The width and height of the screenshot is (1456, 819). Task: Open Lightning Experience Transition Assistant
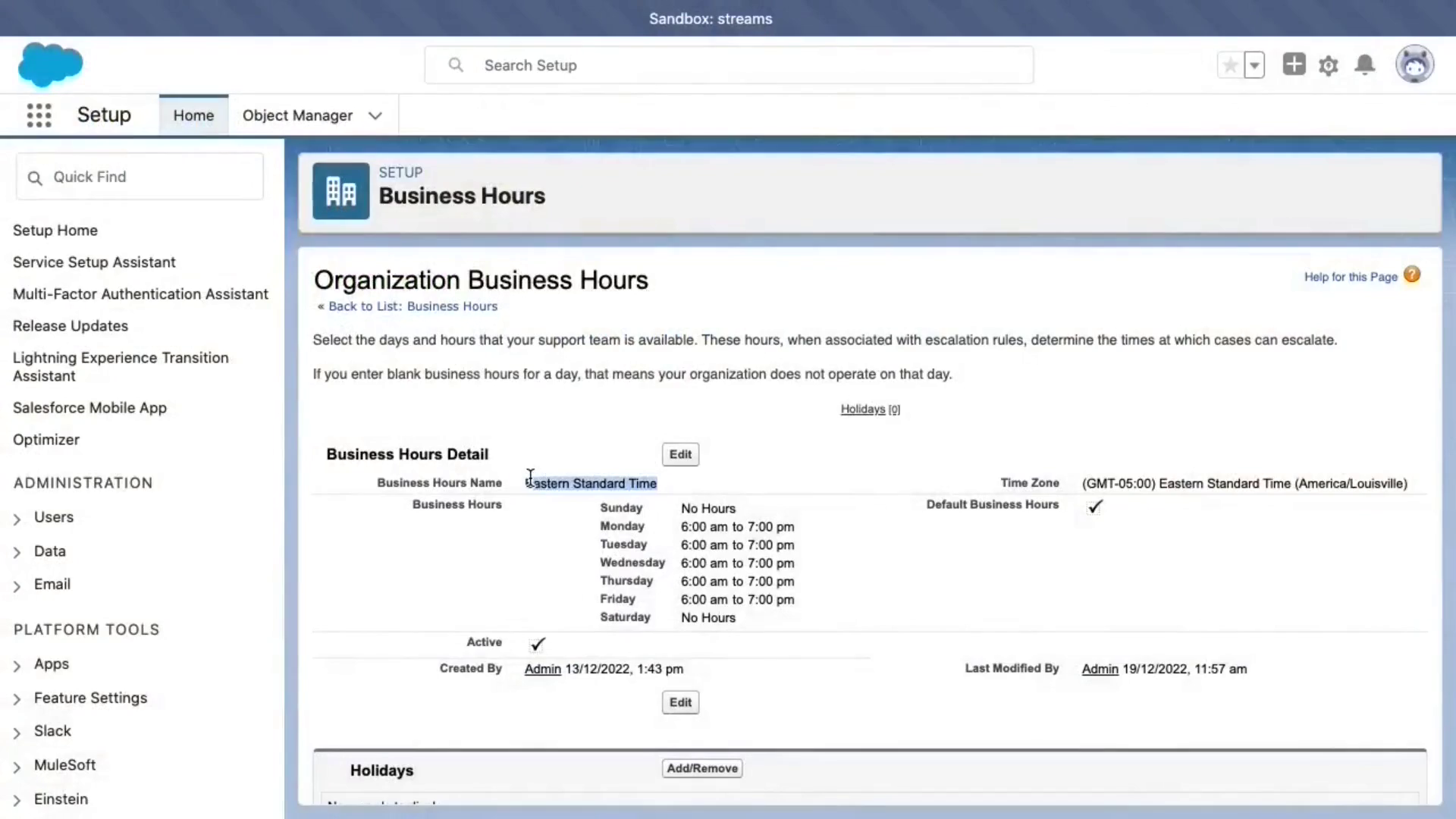[121, 367]
